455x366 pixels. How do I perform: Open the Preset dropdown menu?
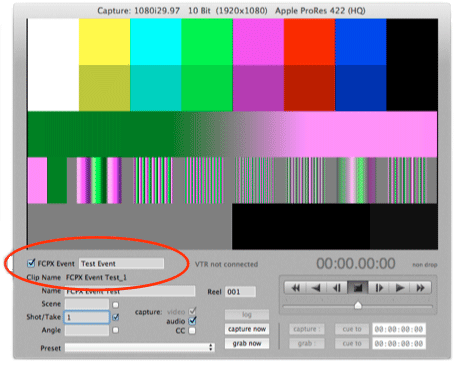pos(140,348)
